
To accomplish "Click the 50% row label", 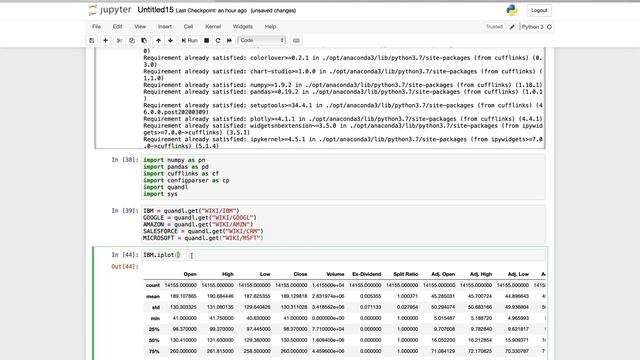I will coord(154,340).
